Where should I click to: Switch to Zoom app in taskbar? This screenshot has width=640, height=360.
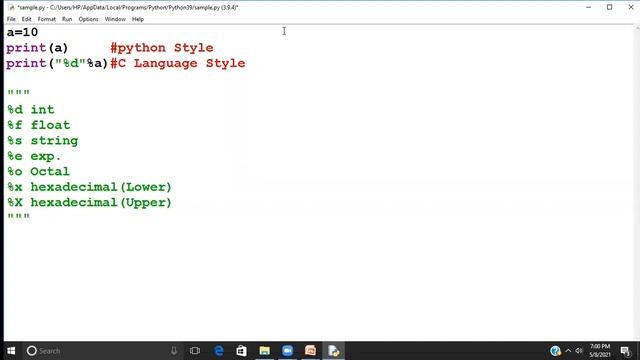pos(287,351)
